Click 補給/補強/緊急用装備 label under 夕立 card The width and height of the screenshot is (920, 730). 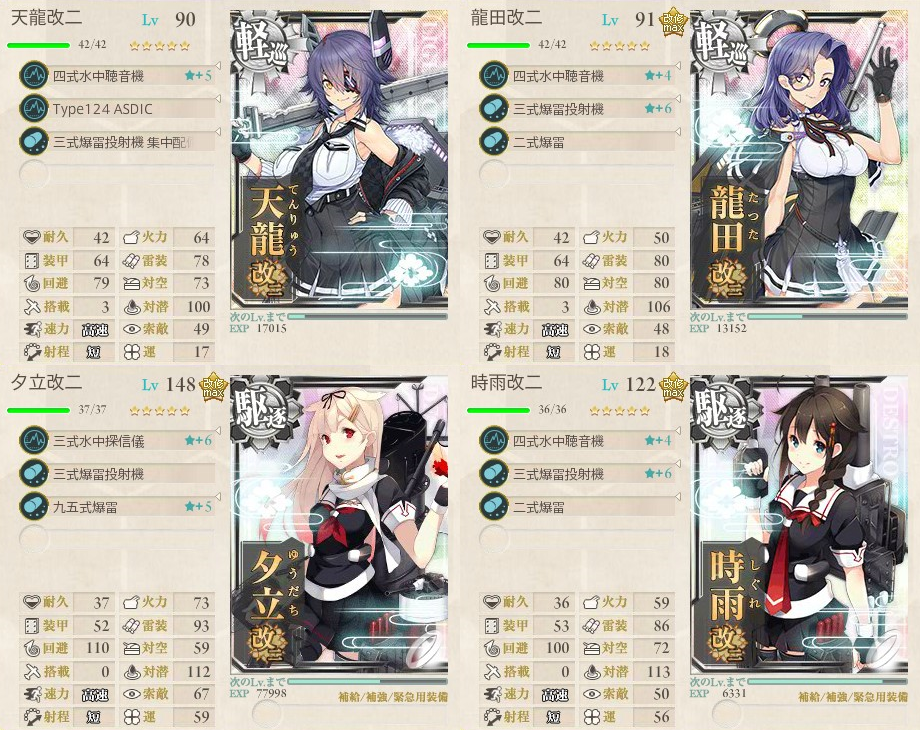pyautogui.click(x=393, y=697)
